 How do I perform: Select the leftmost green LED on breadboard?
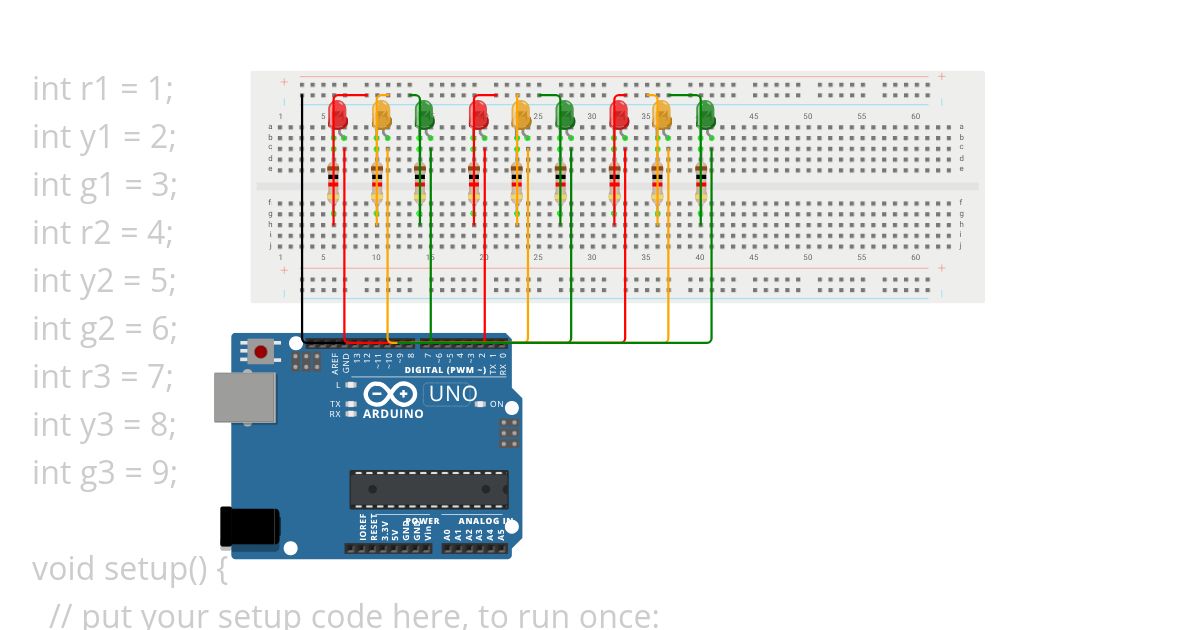(424, 114)
